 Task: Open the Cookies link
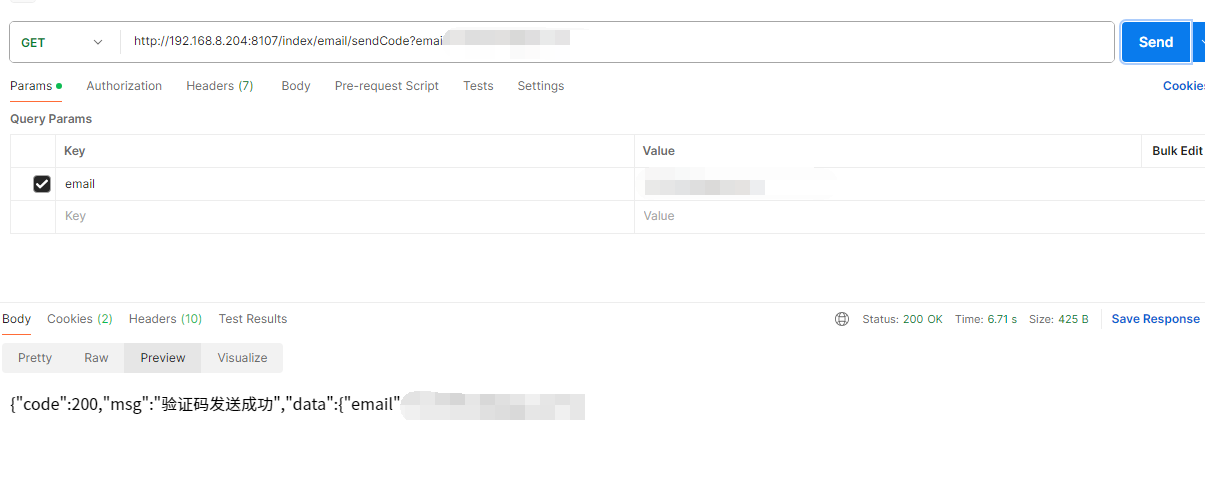1183,86
